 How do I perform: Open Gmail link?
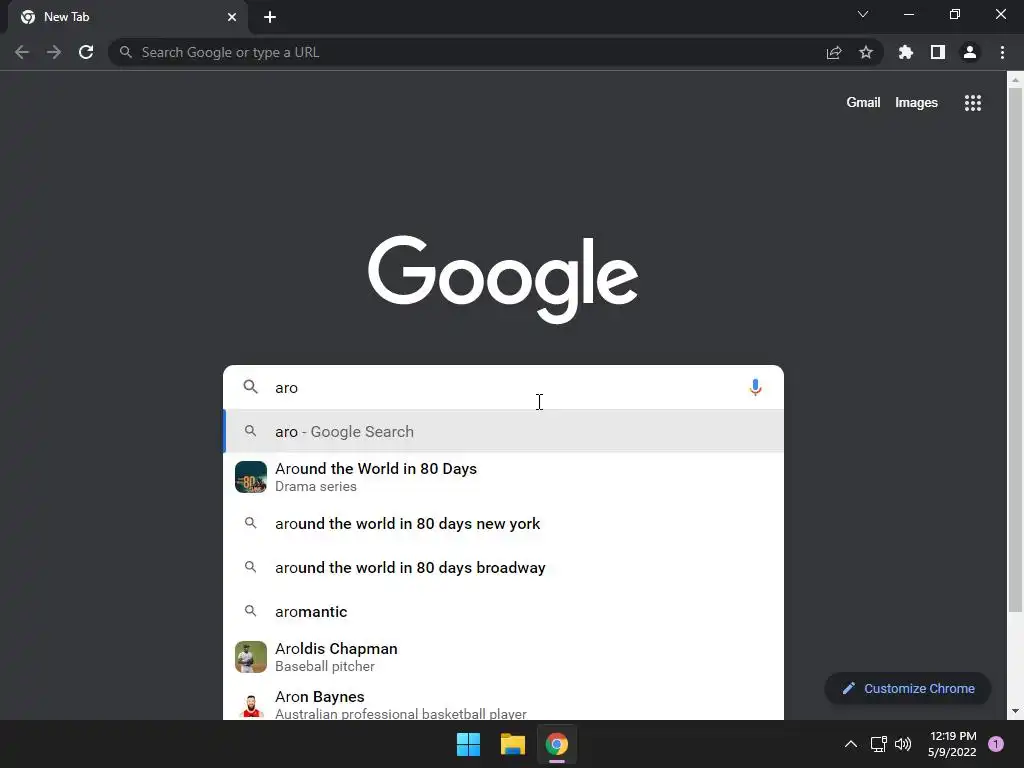pyautogui.click(x=863, y=103)
